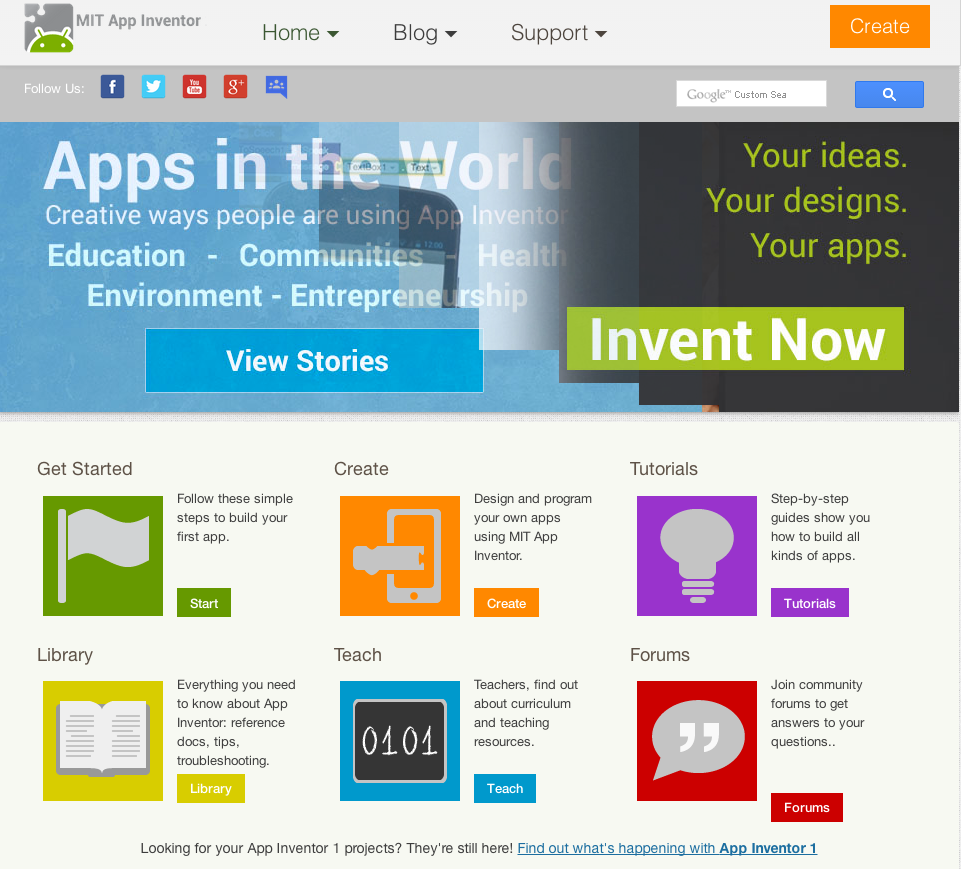Click the red speech bubble Forums tile

pos(697,741)
